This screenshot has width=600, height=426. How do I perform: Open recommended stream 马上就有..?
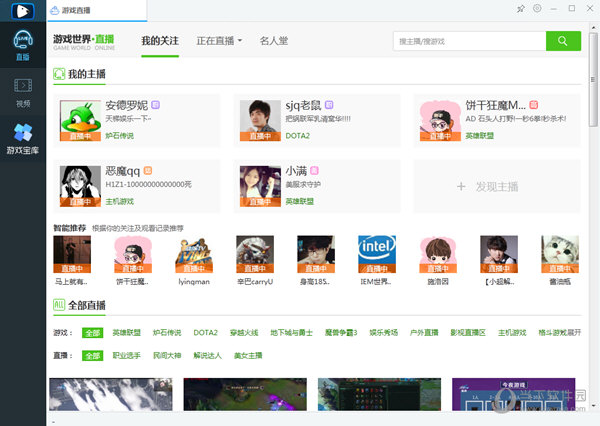(x=72, y=254)
